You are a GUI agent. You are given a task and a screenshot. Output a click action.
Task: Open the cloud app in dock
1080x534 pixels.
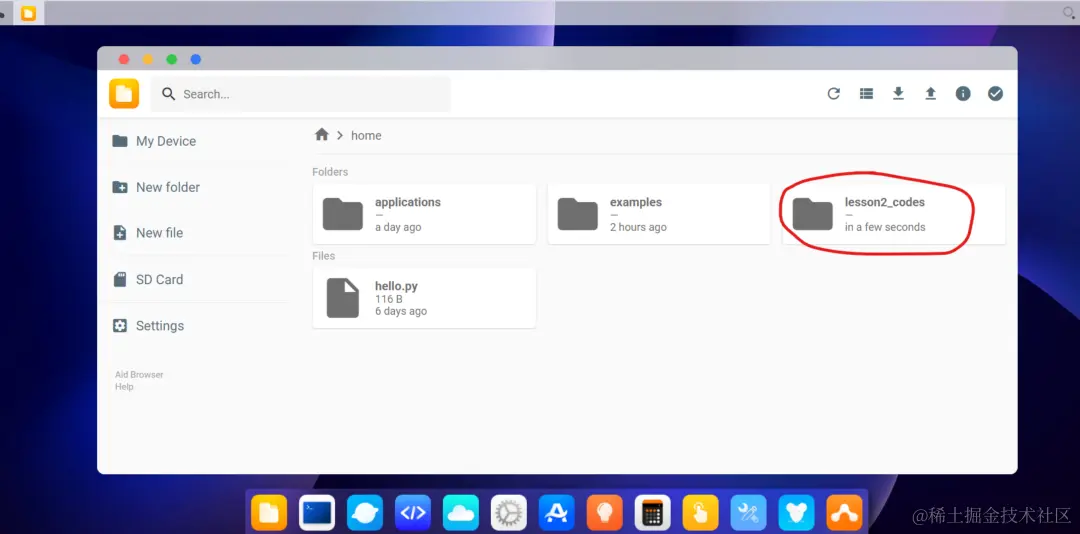click(x=461, y=513)
